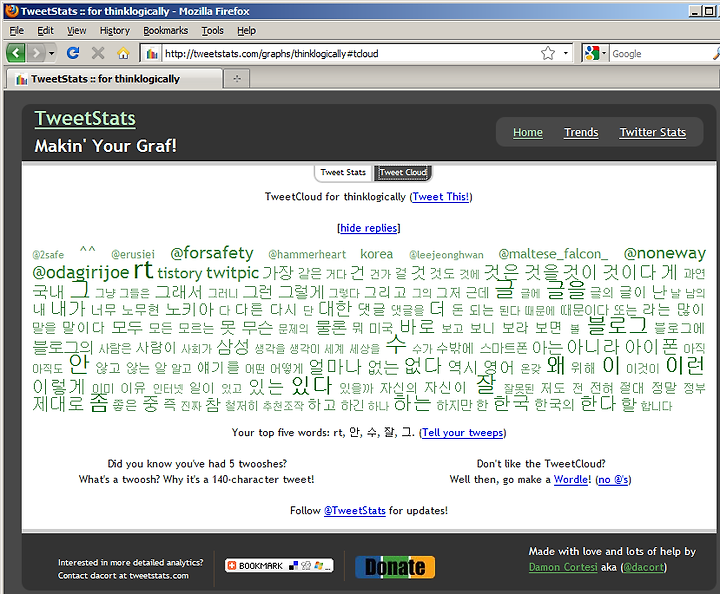Click 'korea' in the tweet cloud

377,254
